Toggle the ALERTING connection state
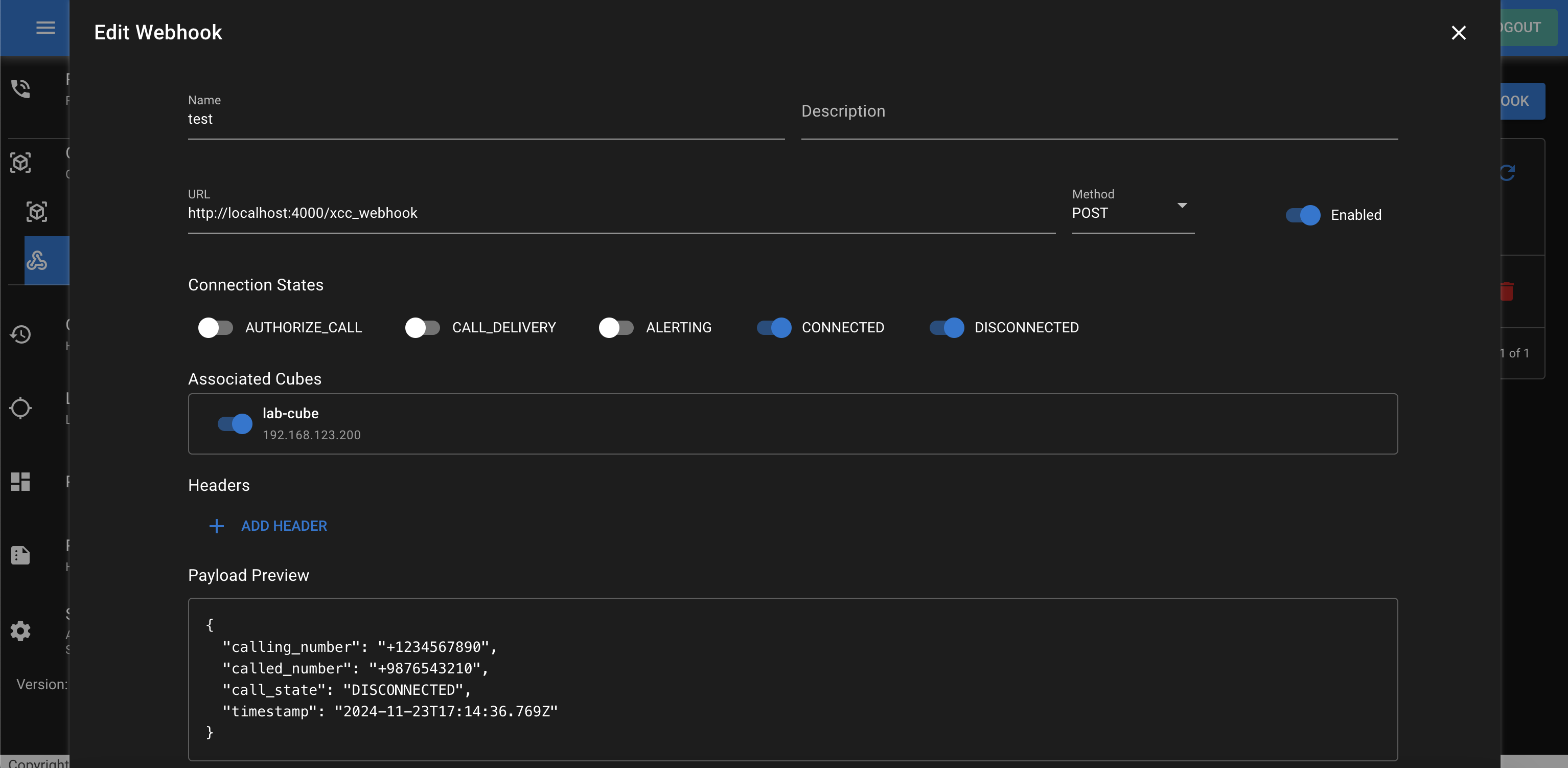Image resolution: width=1568 pixels, height=768 pixels. [x=616, y=328]
